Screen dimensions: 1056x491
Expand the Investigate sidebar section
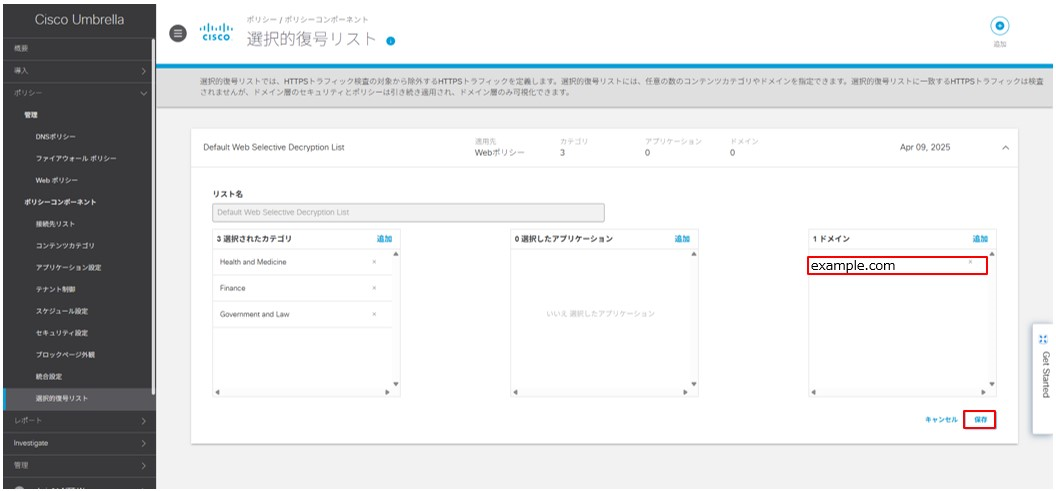click(x=143, y=443)
